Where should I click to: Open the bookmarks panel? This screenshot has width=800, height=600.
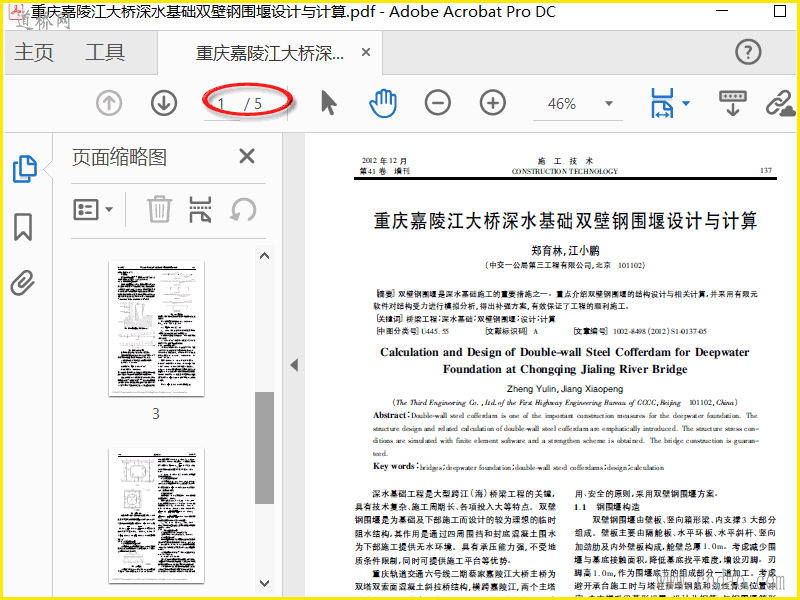click(x=23, y=227)
